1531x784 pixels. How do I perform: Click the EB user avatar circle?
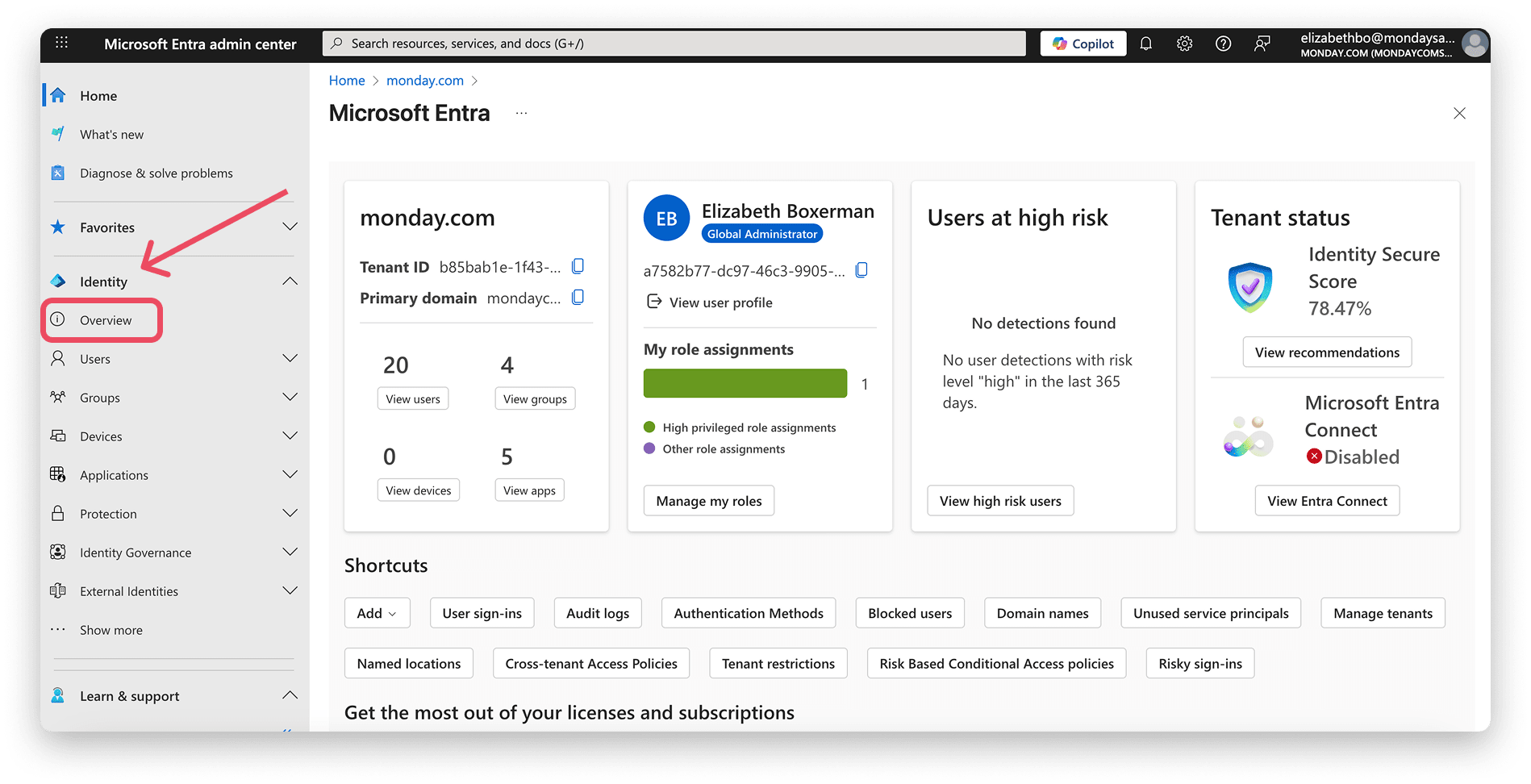(x=666, y=219)
